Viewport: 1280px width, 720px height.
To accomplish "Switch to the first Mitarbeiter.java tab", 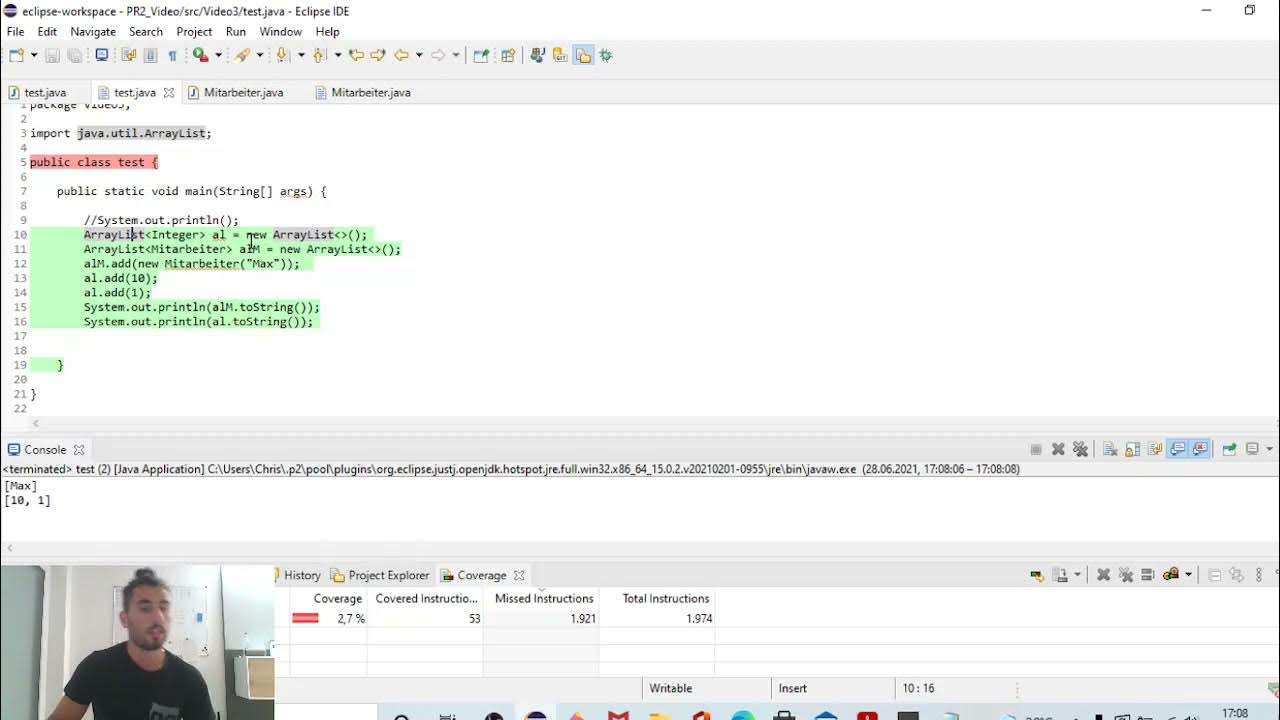I will pyautogui.click(x=244, y=93).
